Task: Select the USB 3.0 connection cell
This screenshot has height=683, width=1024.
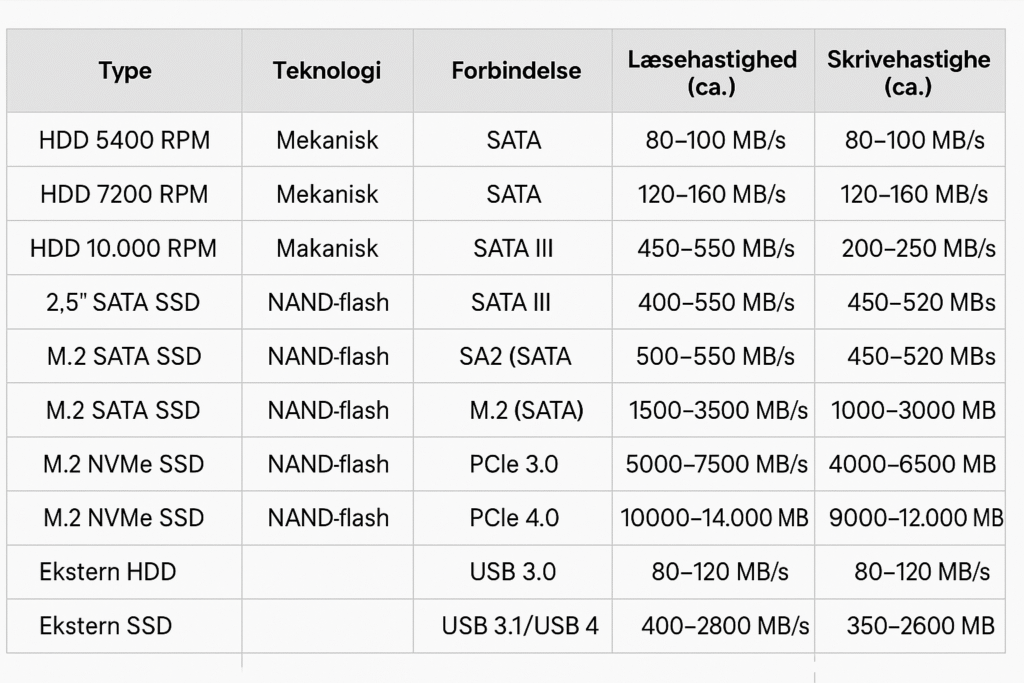Action: [514, 572]
